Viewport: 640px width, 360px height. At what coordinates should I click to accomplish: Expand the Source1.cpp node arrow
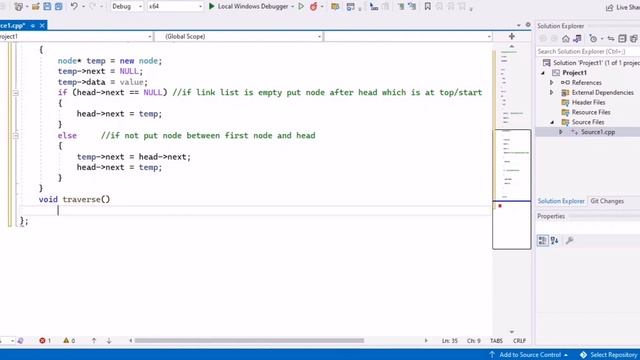(561, 132)
